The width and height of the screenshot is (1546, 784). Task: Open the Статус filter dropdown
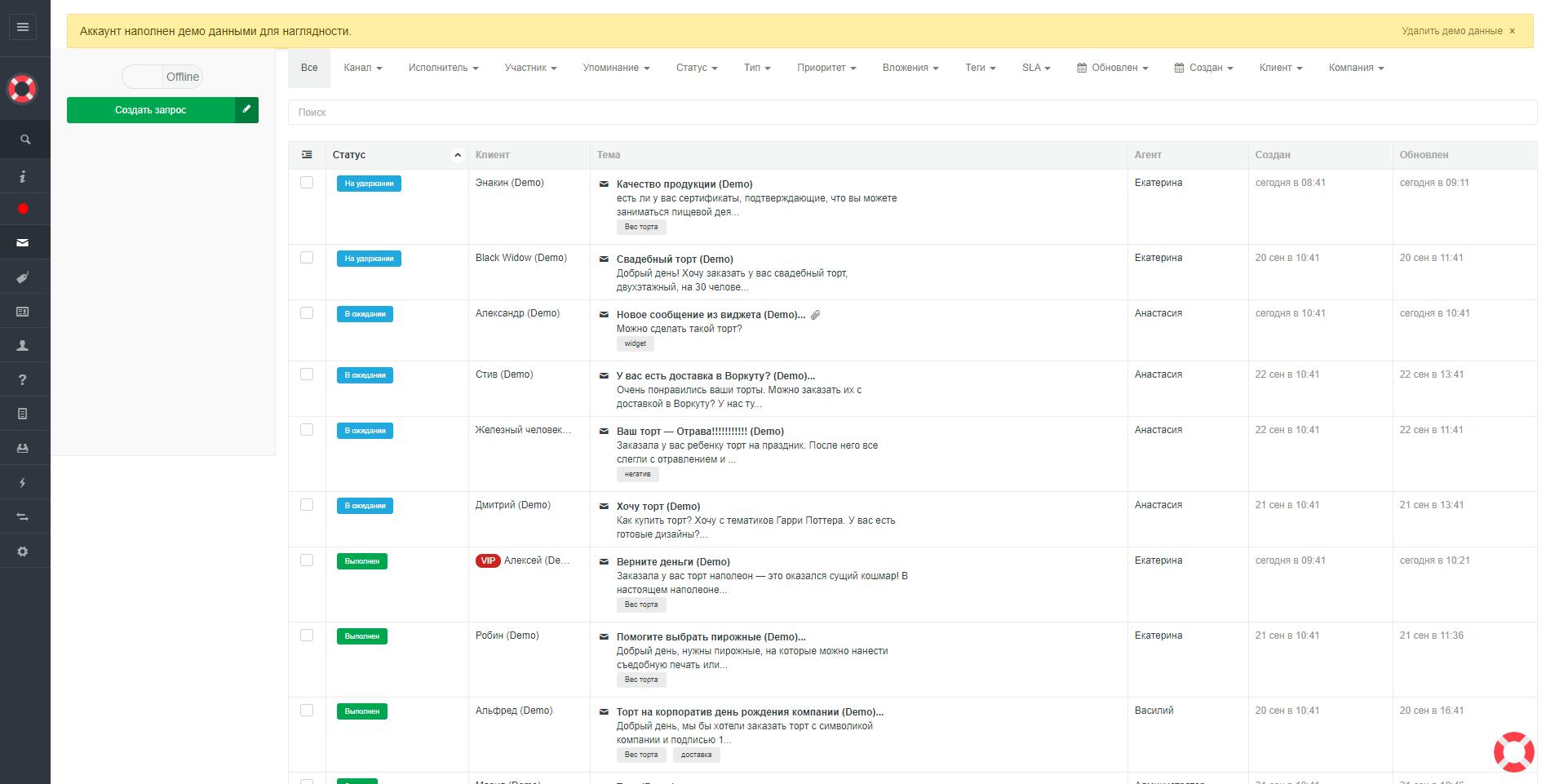697,68
